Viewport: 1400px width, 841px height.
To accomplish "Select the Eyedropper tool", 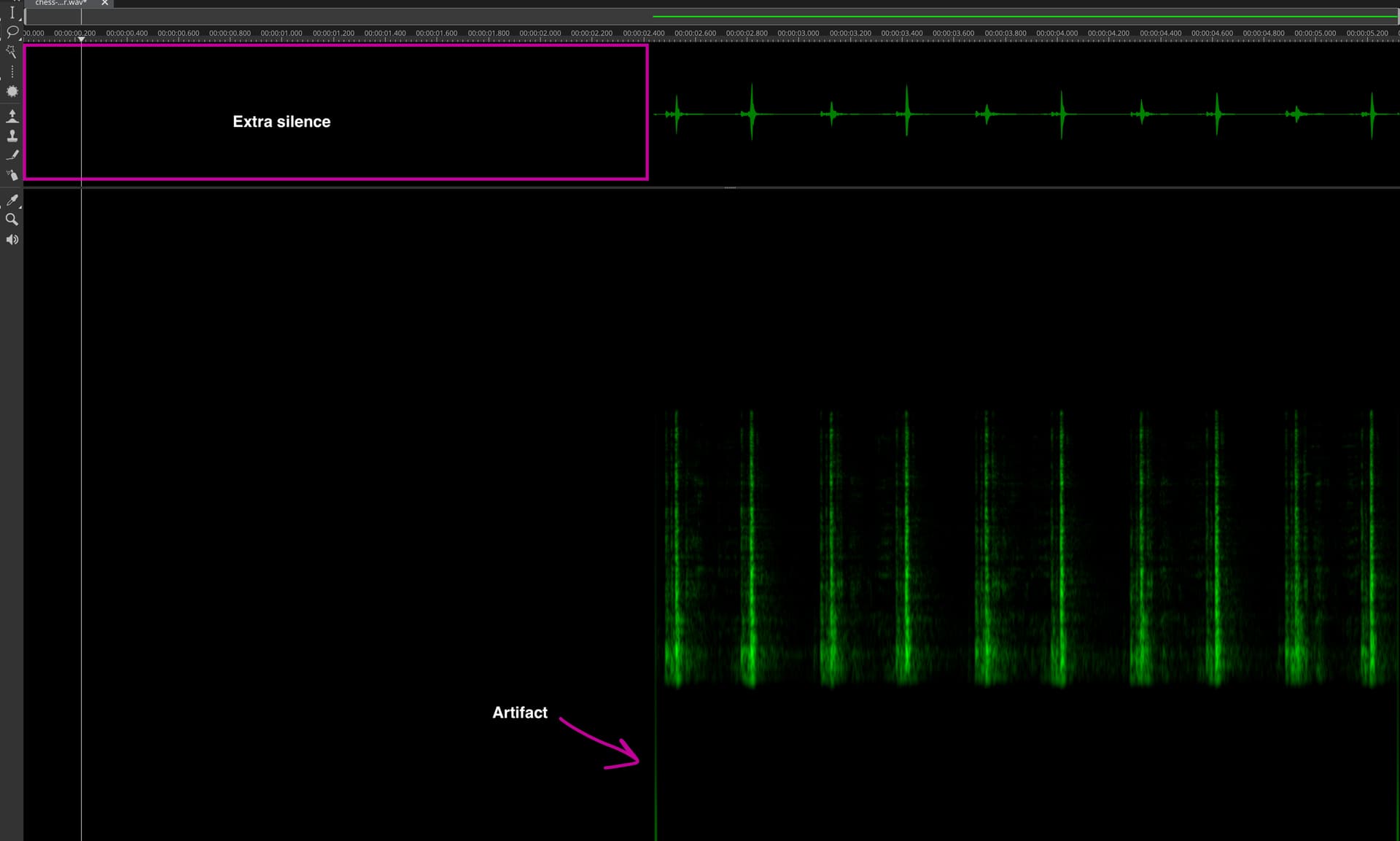I will [12, 200].
